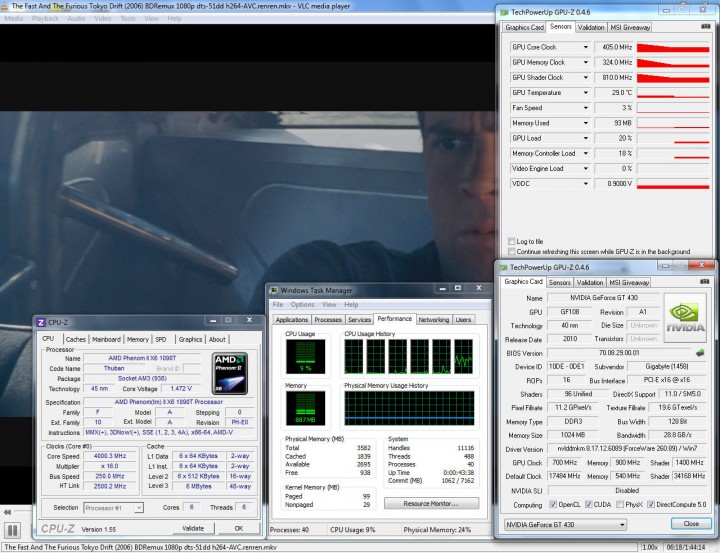Toggle the OpenCL computing checkbox
This screenshot has width=720, height=553.
tap(553, 504)
